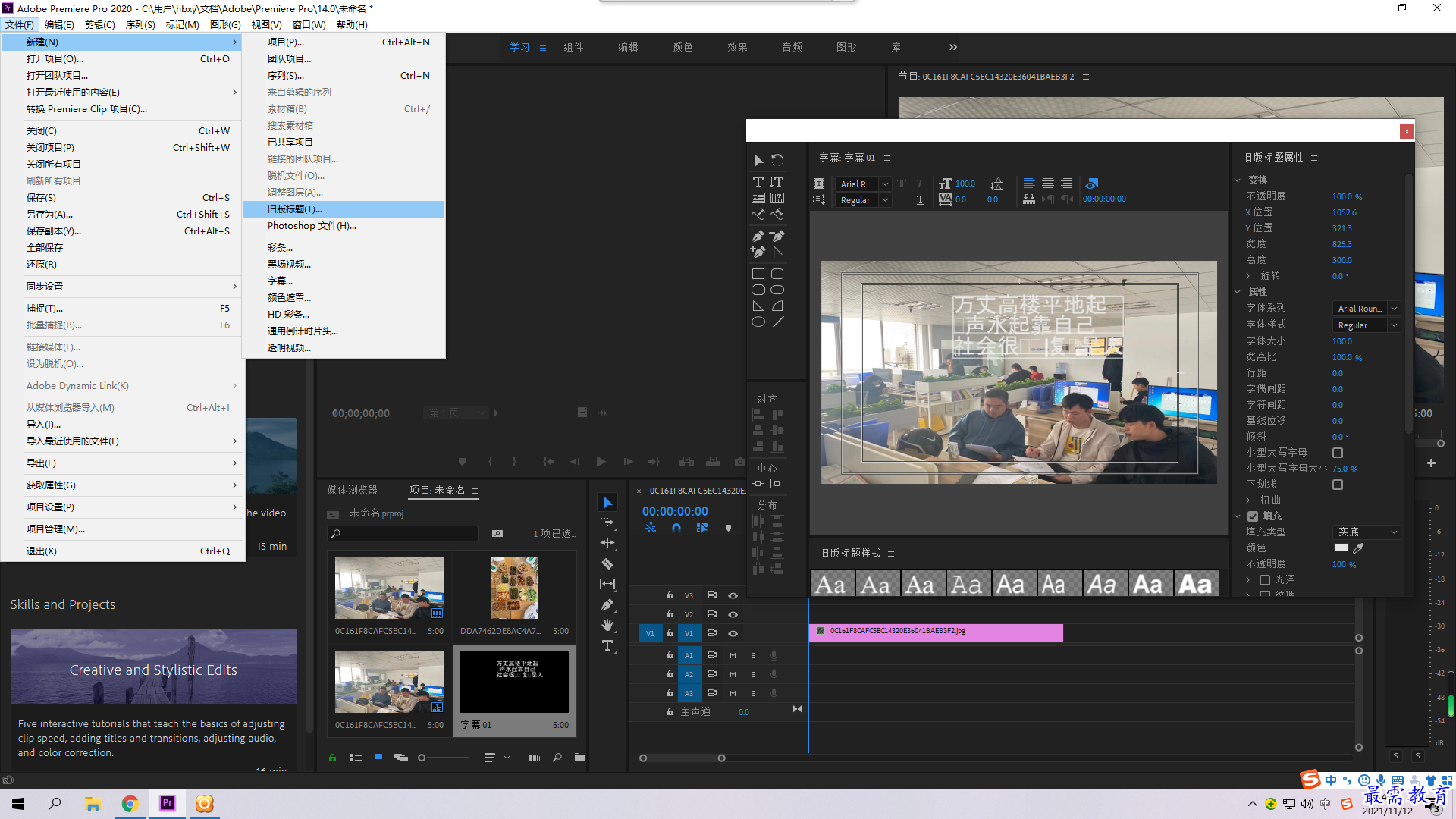Select the Vertical Area Type tool
The image size is (1456, 819).
click(777, 198)
